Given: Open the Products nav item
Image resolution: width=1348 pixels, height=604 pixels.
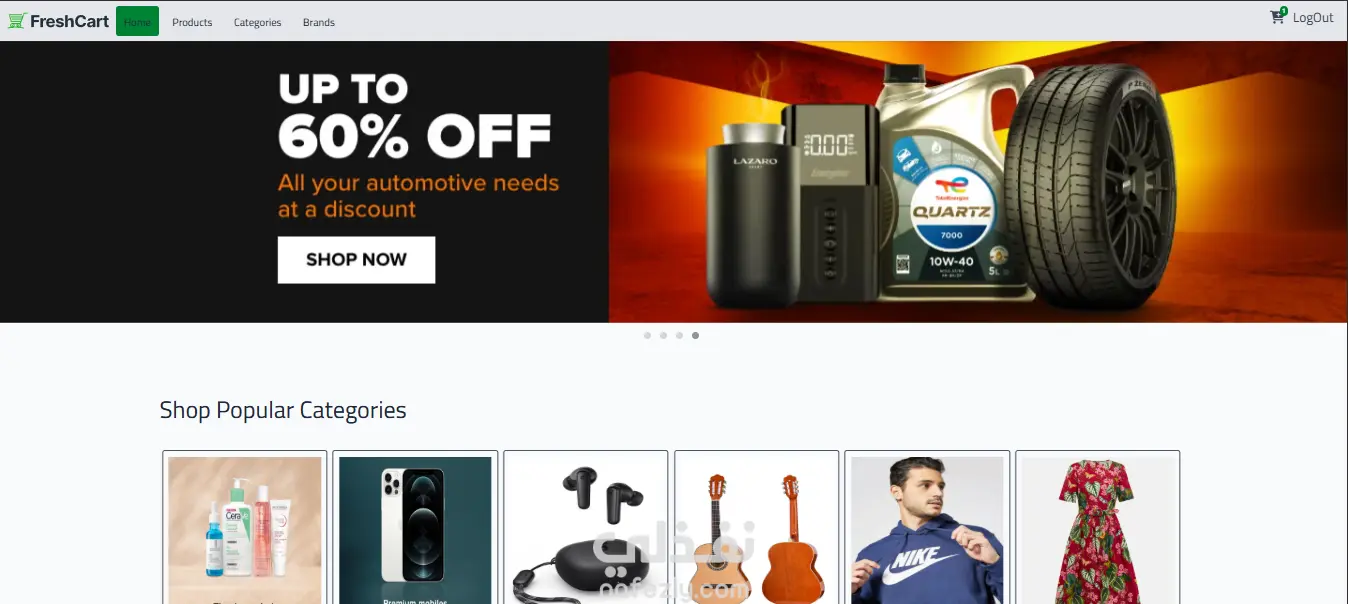Looking at the screenshot, I should coord(192,22).
